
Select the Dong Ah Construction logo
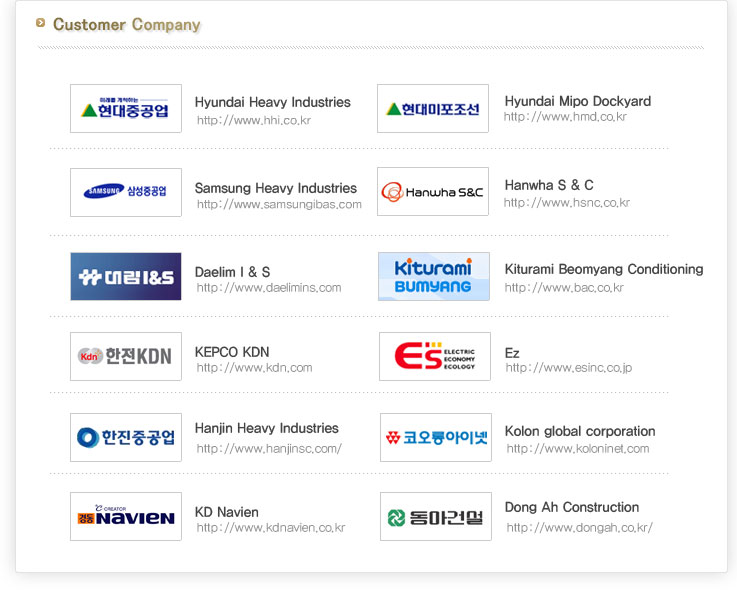436,516
